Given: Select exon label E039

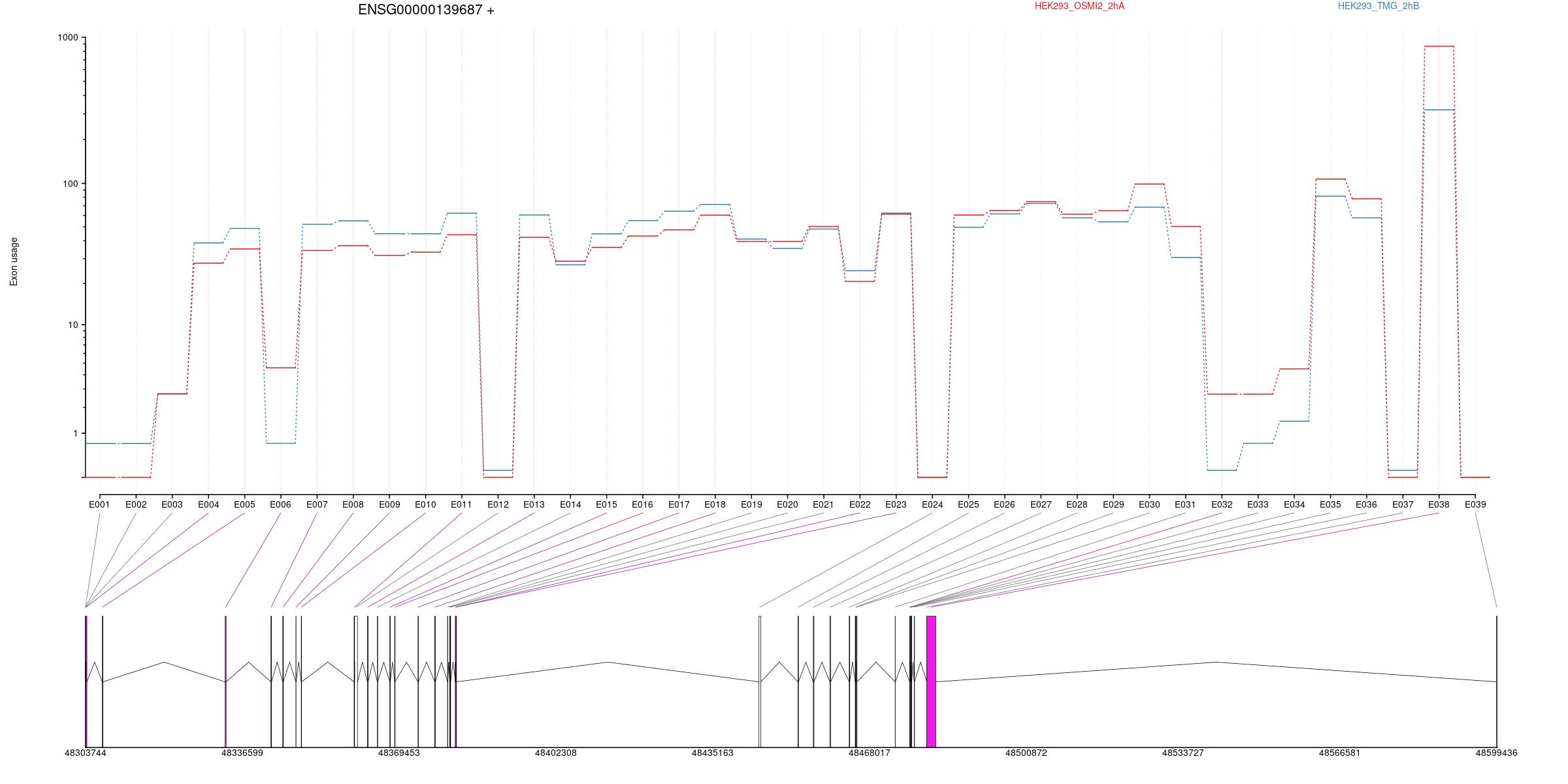Looking at the screenshot, I should point(1475,504).
